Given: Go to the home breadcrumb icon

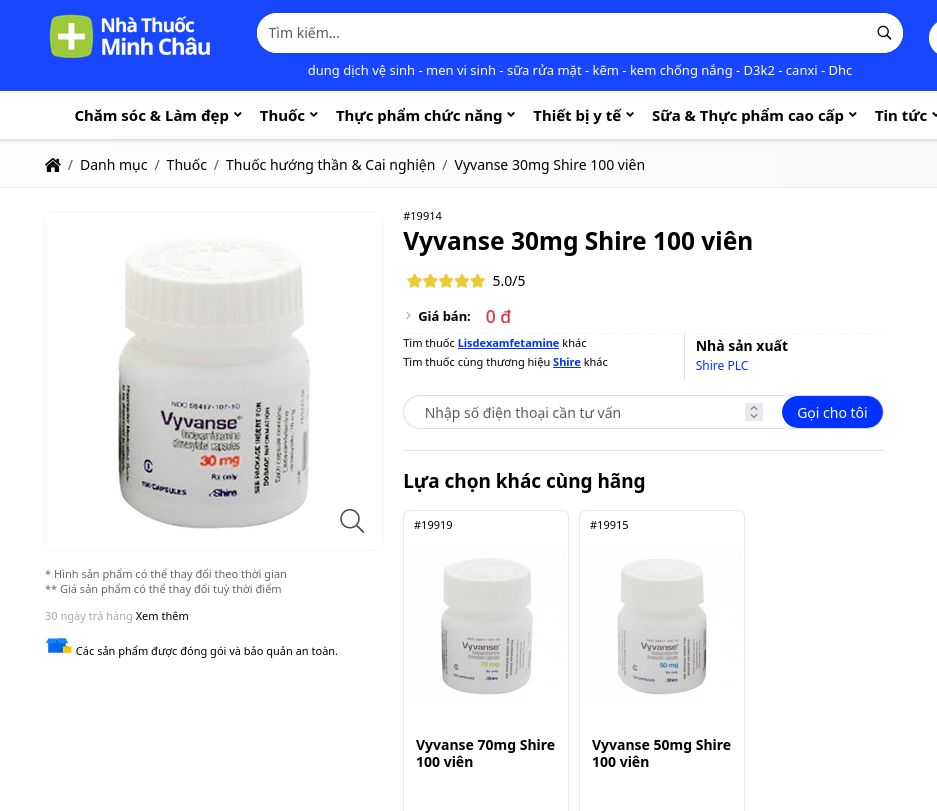Looking at the screenshot, I should 53,165.
